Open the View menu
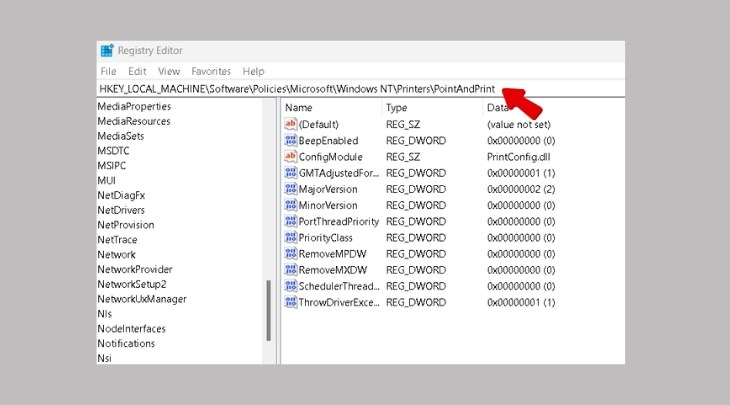Viewport: 730px width, 405px height. click(169, 72)
